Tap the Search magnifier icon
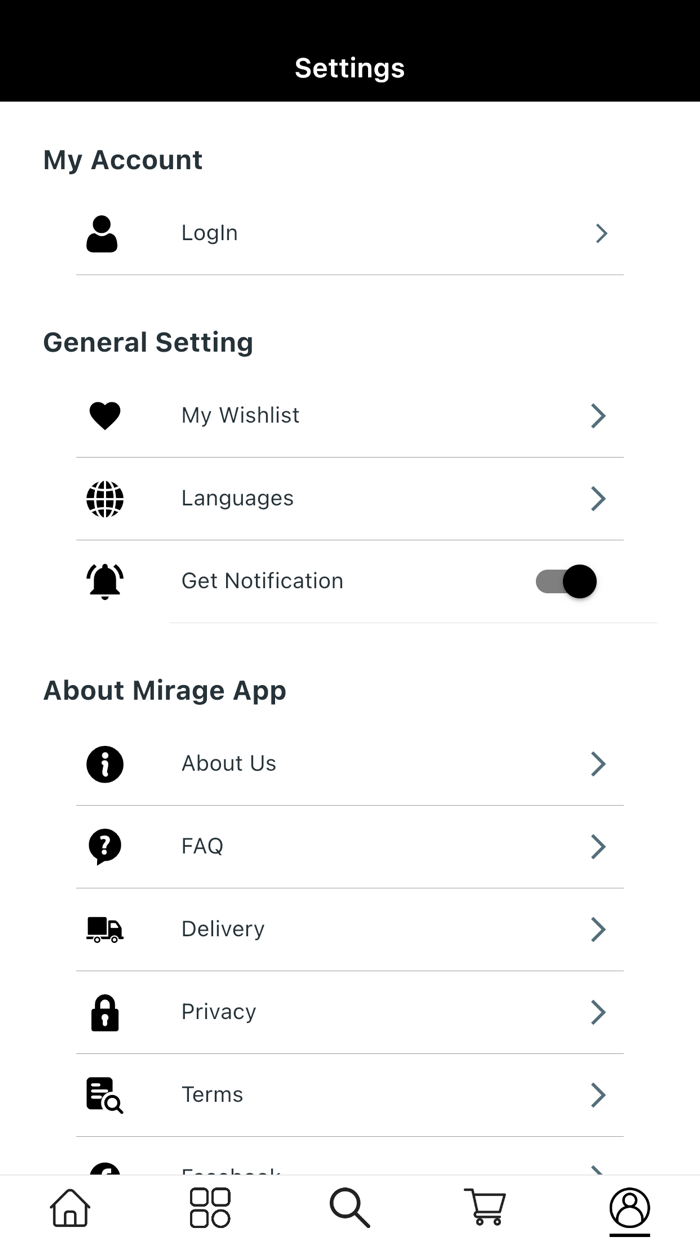 point(349,1207)
